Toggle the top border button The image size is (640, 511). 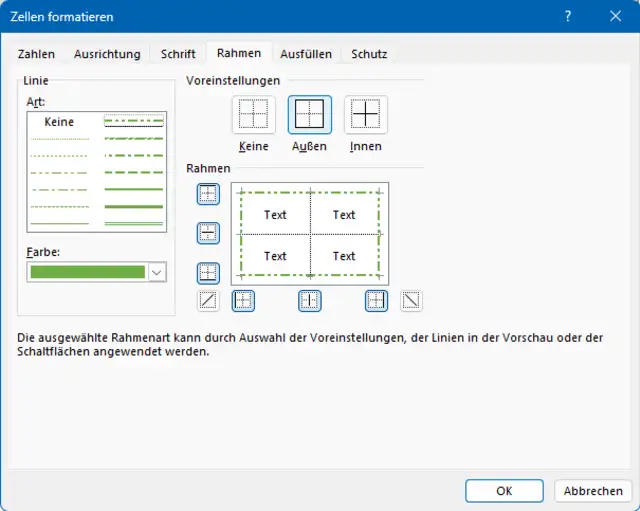[208, 194]
